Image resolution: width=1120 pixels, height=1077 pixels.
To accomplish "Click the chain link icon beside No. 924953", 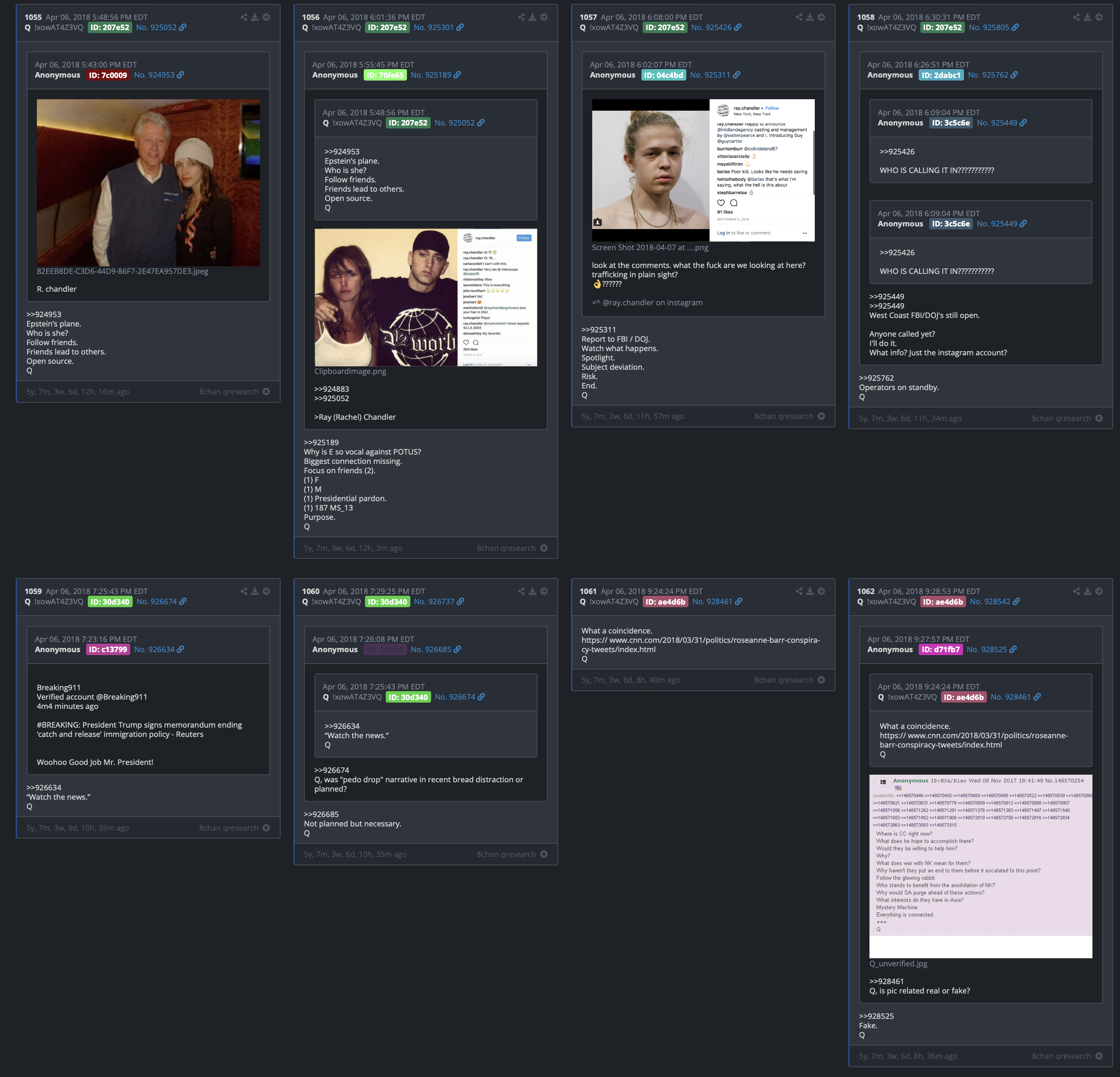I will tap(181, 75).
